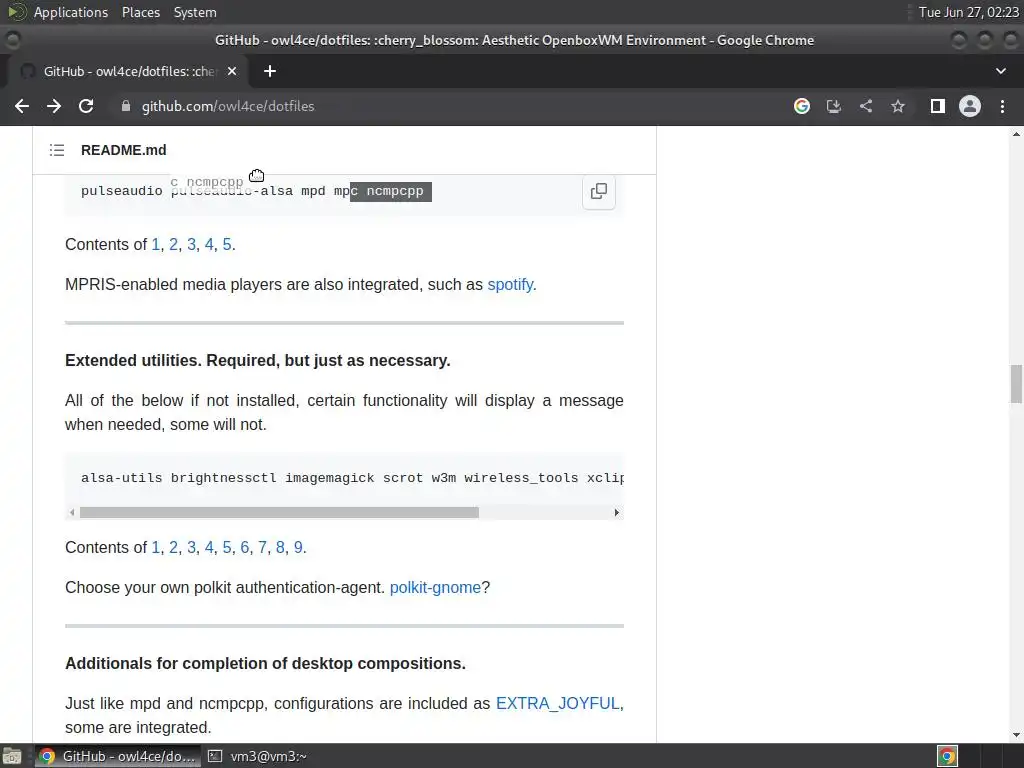Image resolution: width=1024 pixels, height=768 pixels.
Task: Expand the tab search dropdown
Action: point(1000,71)
